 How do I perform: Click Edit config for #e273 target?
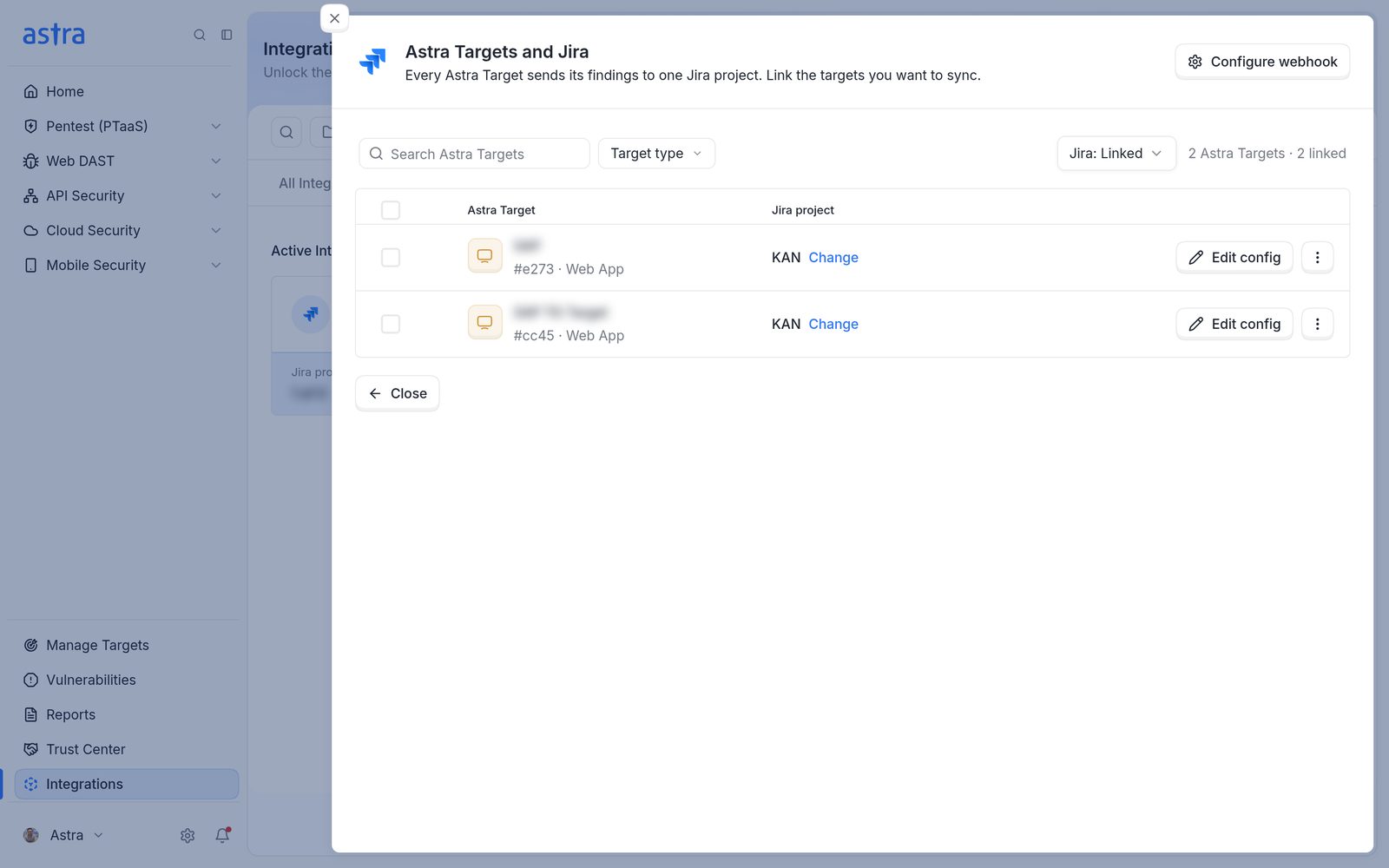click(1234, 257)
